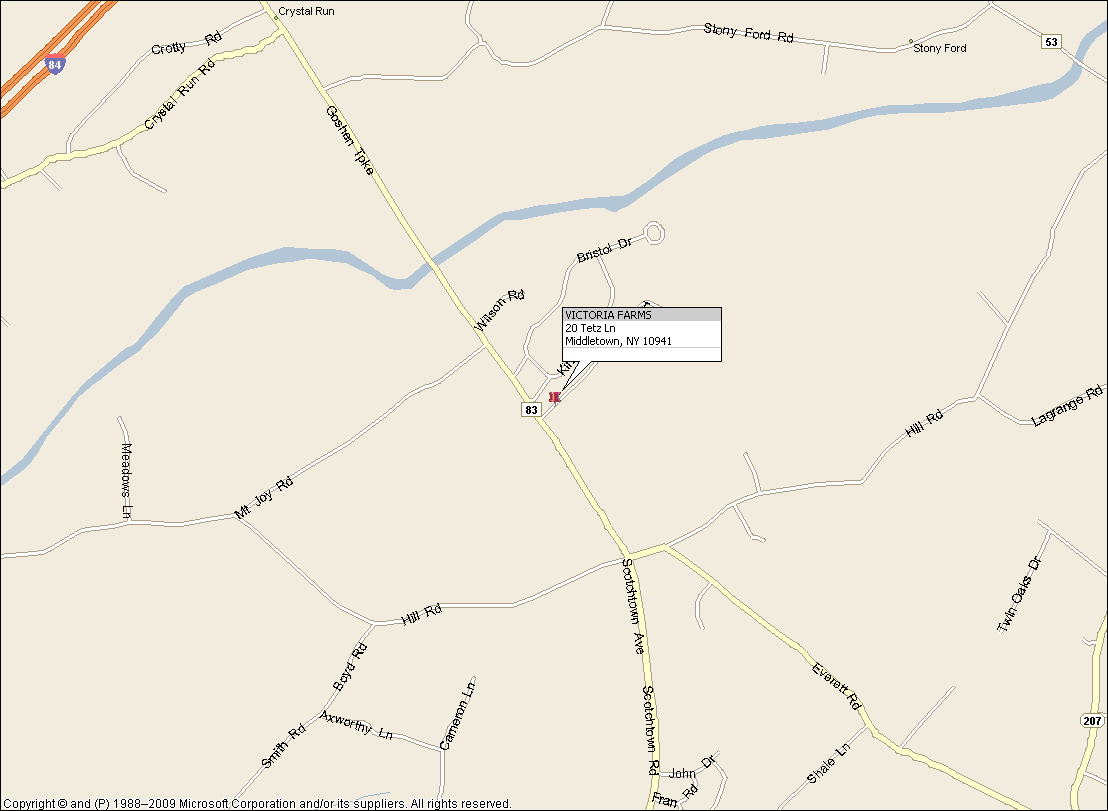The image size is (1108, 811).
Task: Click the VICTORIA FARMS callout title
Action: click(x=608, y=315)
